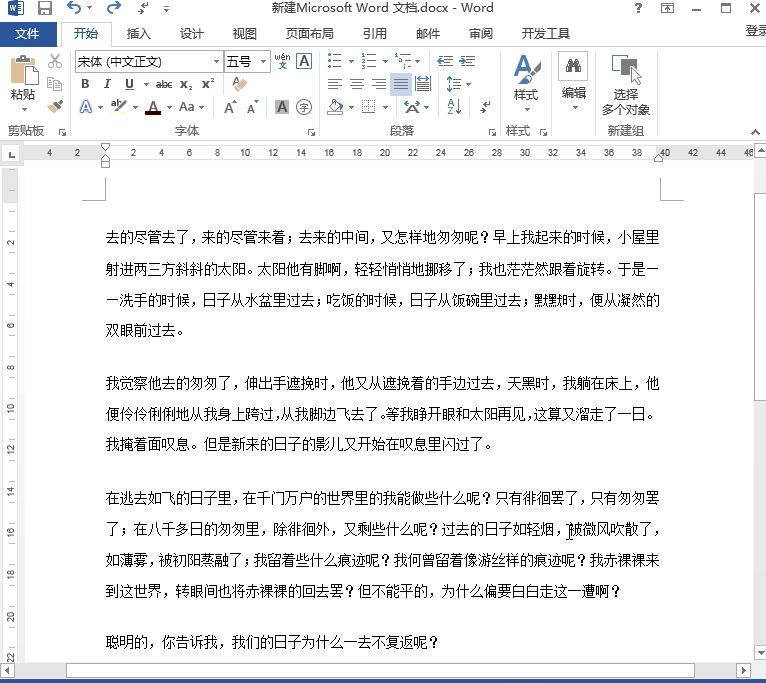Align text to the right
Screen dimensions: 766x683
(x=379, y=84)
